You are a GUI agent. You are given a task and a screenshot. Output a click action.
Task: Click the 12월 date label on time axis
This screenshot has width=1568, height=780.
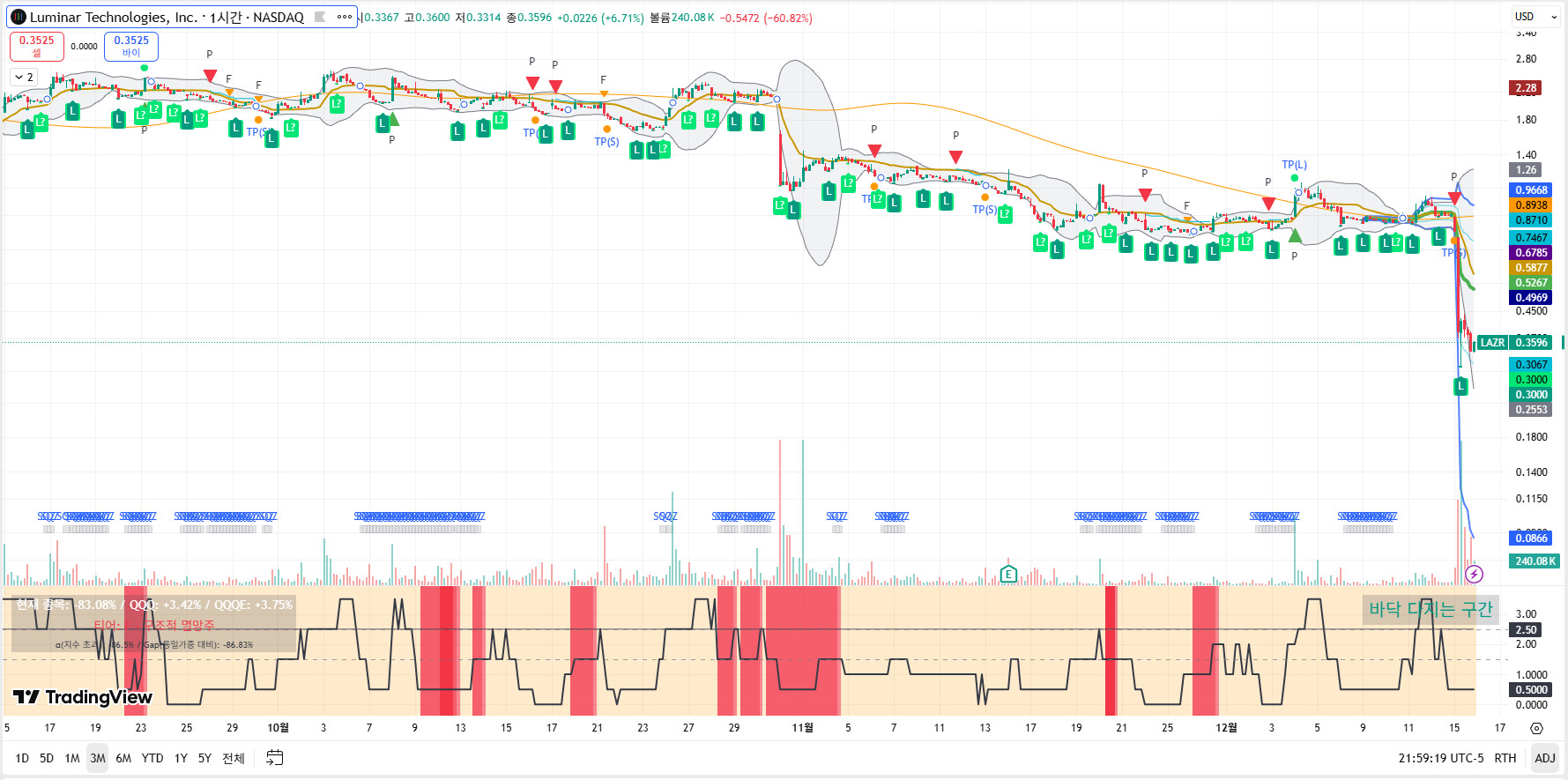point(1226,728)
